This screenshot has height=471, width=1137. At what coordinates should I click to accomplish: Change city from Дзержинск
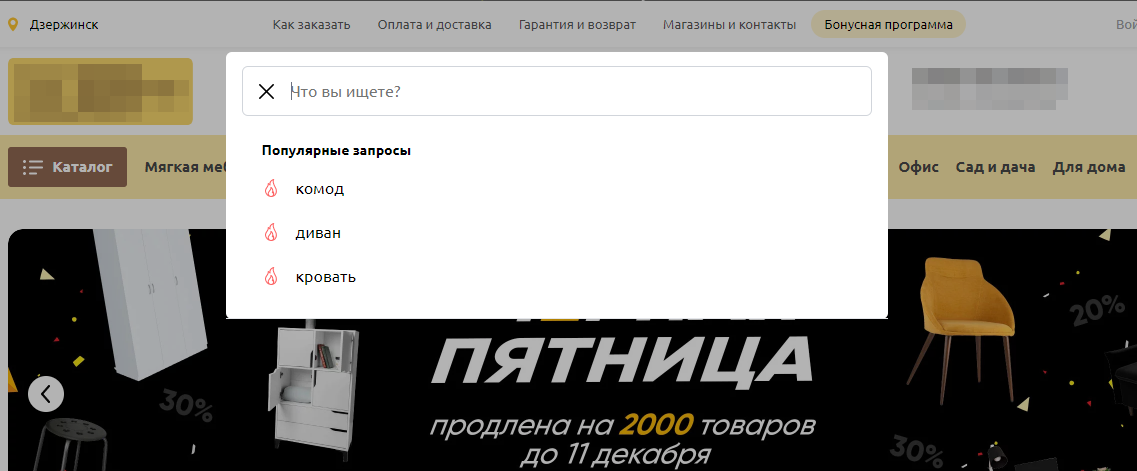tap(64, 24)
